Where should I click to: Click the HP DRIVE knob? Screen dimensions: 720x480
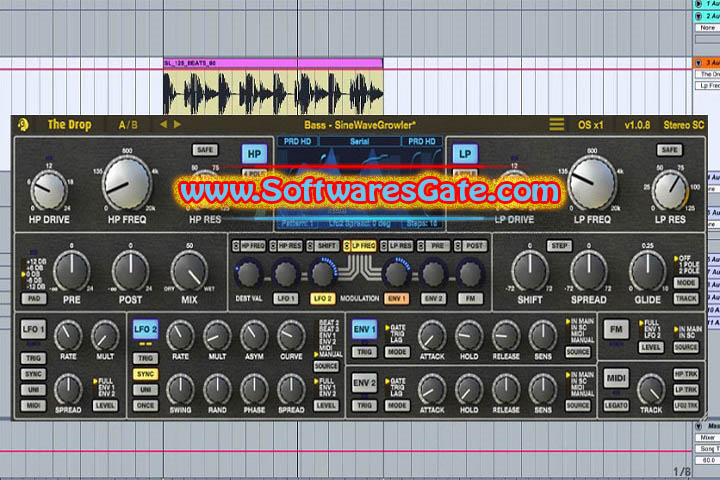point(49,190)
